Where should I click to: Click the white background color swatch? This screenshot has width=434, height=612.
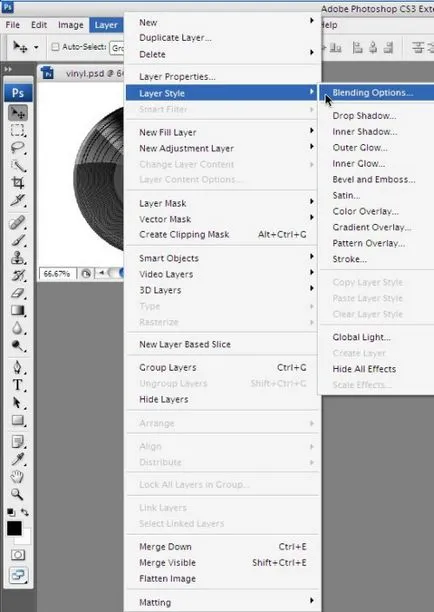click(25, 539)
